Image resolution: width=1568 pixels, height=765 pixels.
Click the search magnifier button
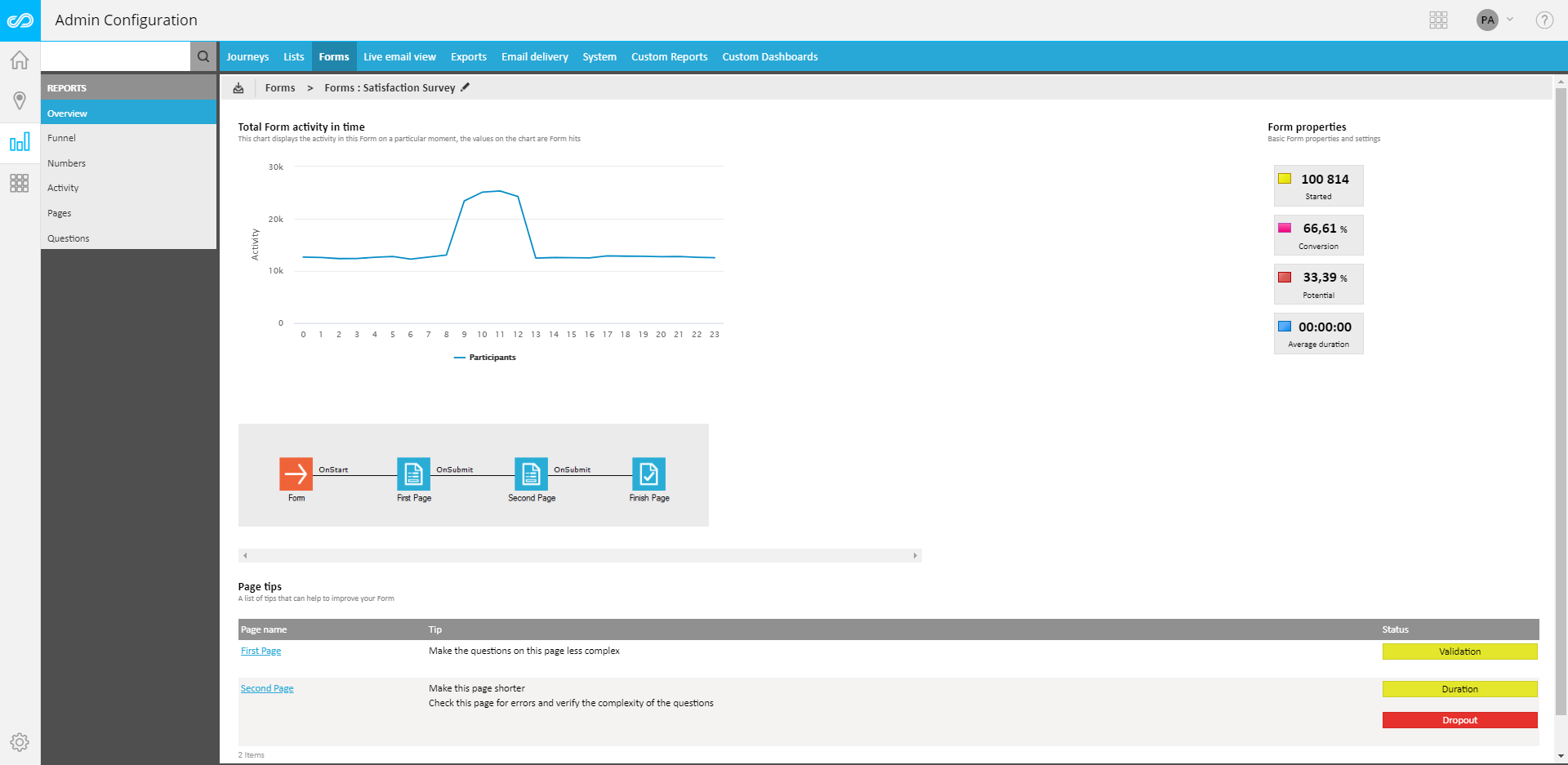203,56
